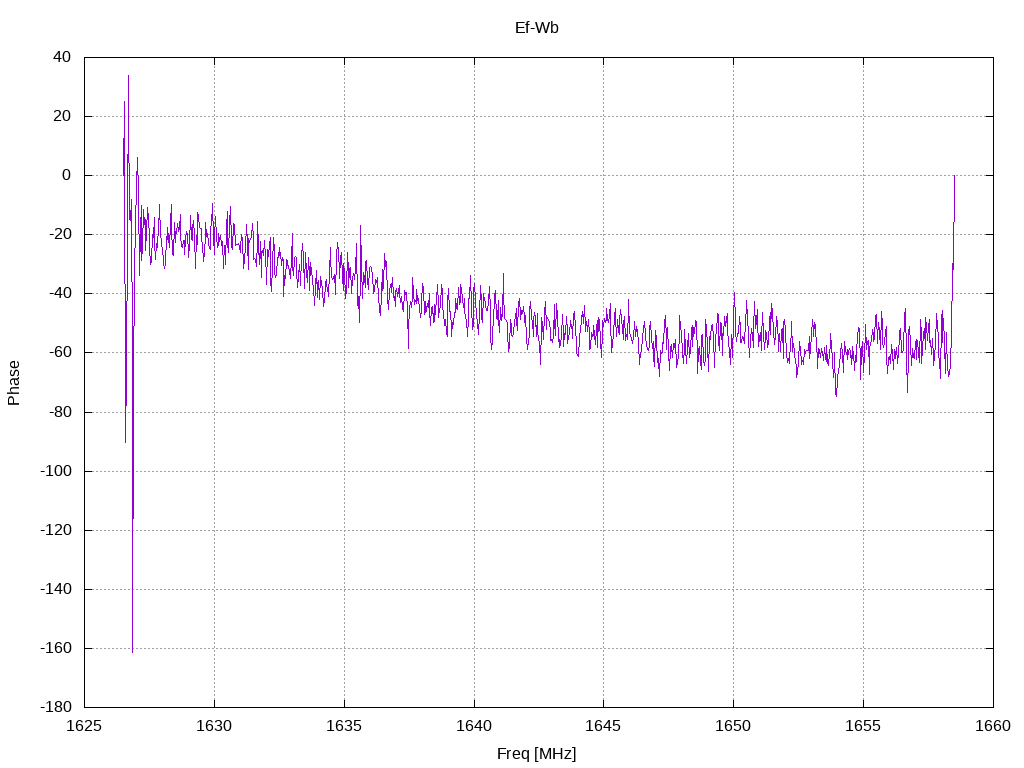
Task: Click the y-axis tick value "-100"
Action: click(x=56, y=471)
